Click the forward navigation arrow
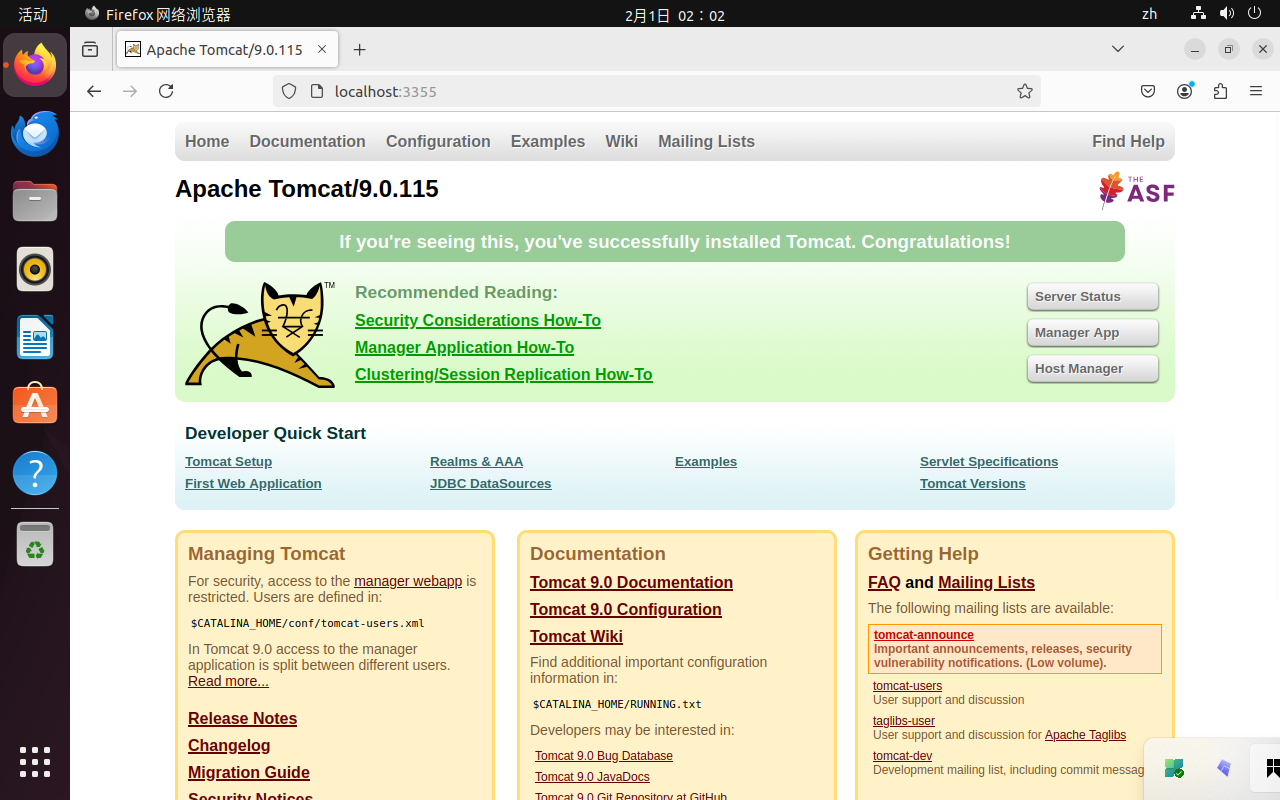1280x800 pixels. point(130,91)
